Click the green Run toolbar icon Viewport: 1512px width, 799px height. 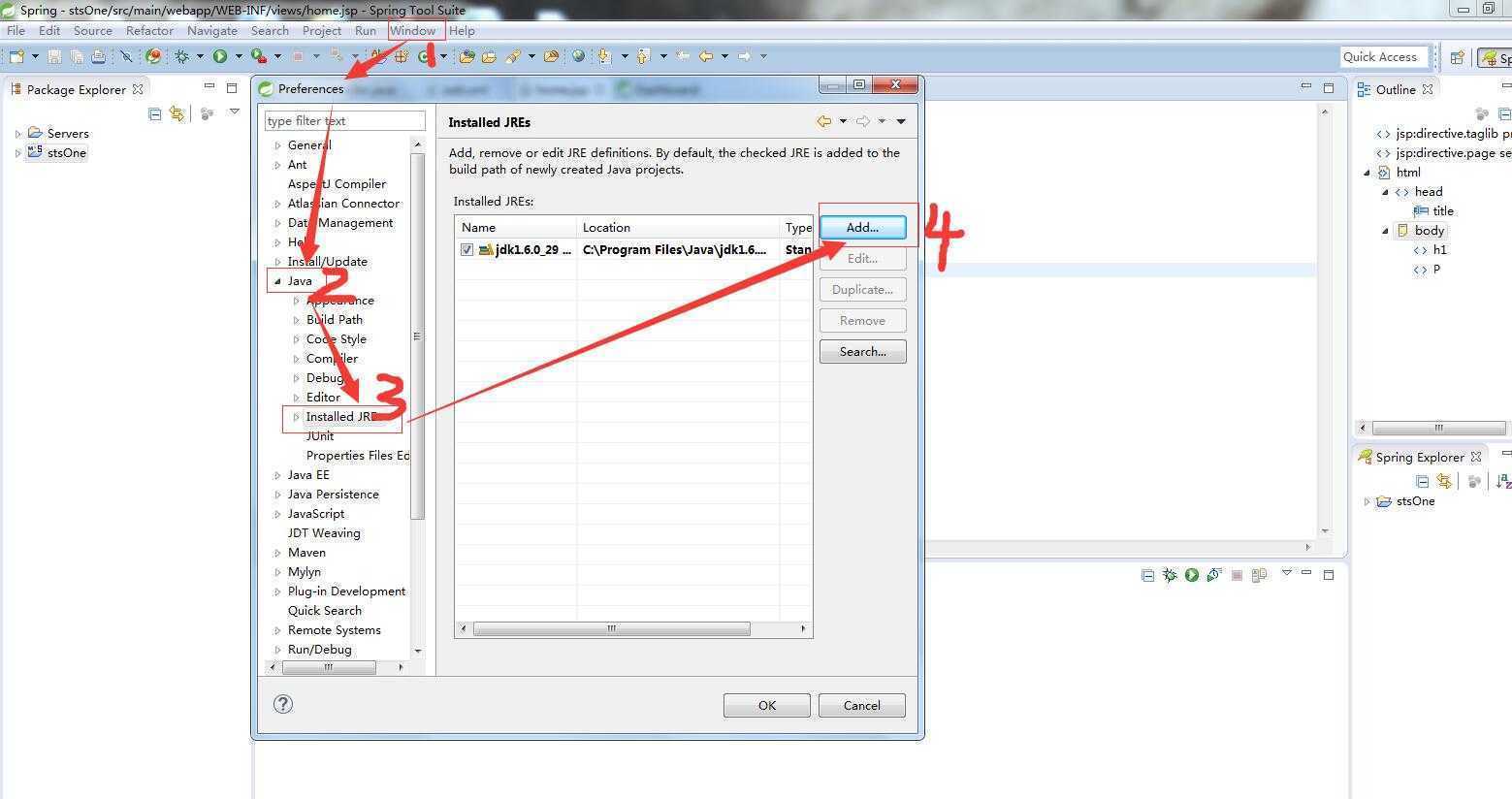point(220,56)
